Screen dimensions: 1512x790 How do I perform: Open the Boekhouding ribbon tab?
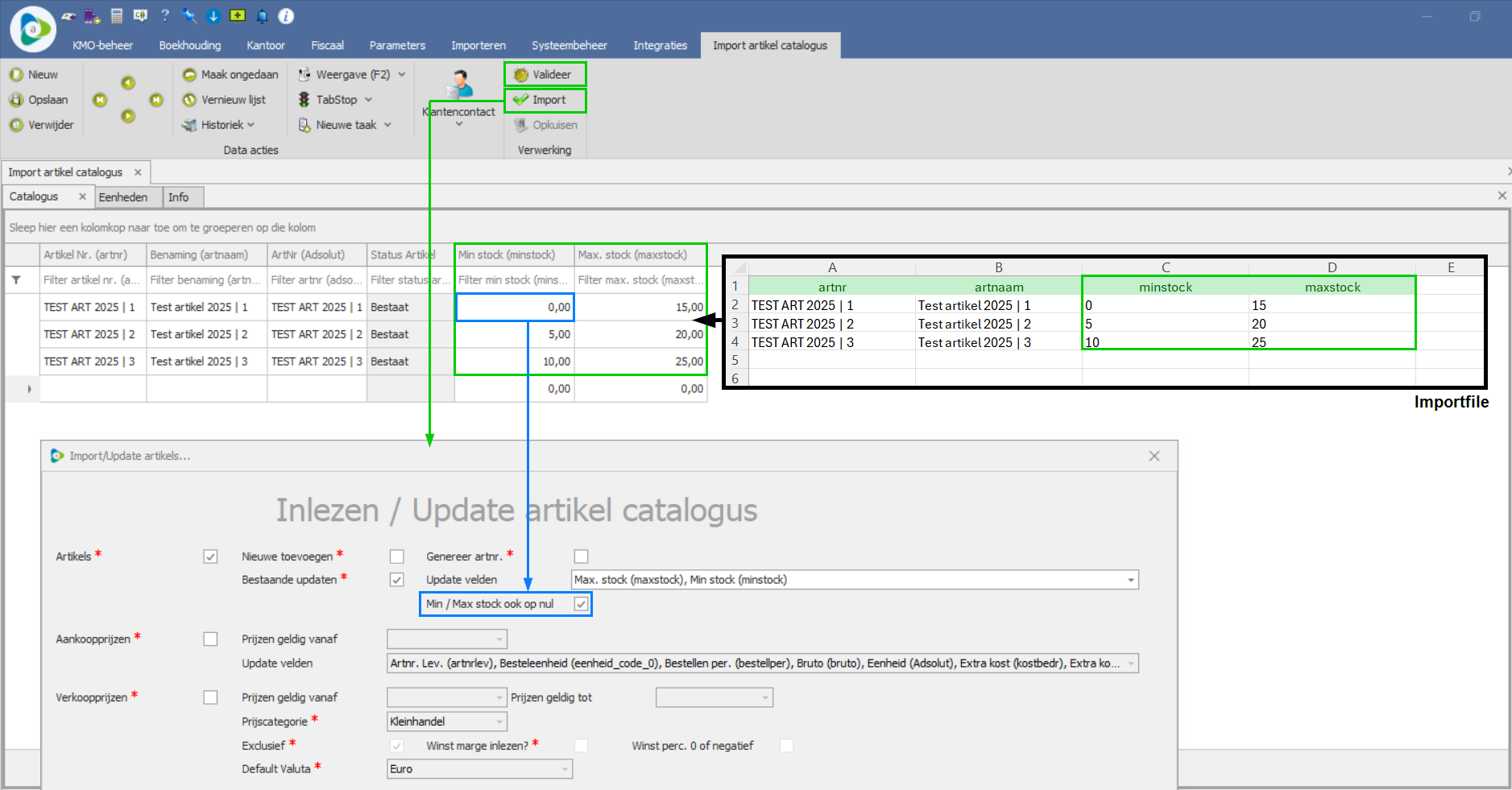tap(189, 45)
